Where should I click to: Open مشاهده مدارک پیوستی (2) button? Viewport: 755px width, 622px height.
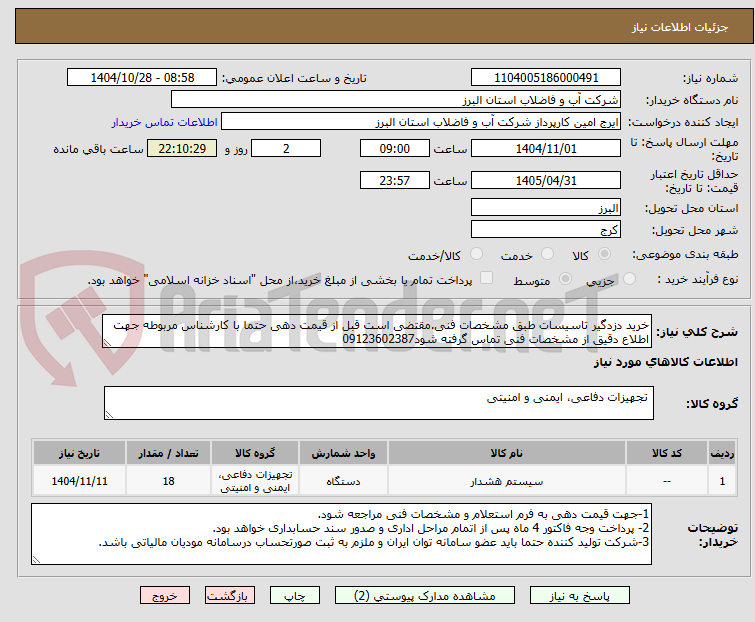tap(425, 596)
